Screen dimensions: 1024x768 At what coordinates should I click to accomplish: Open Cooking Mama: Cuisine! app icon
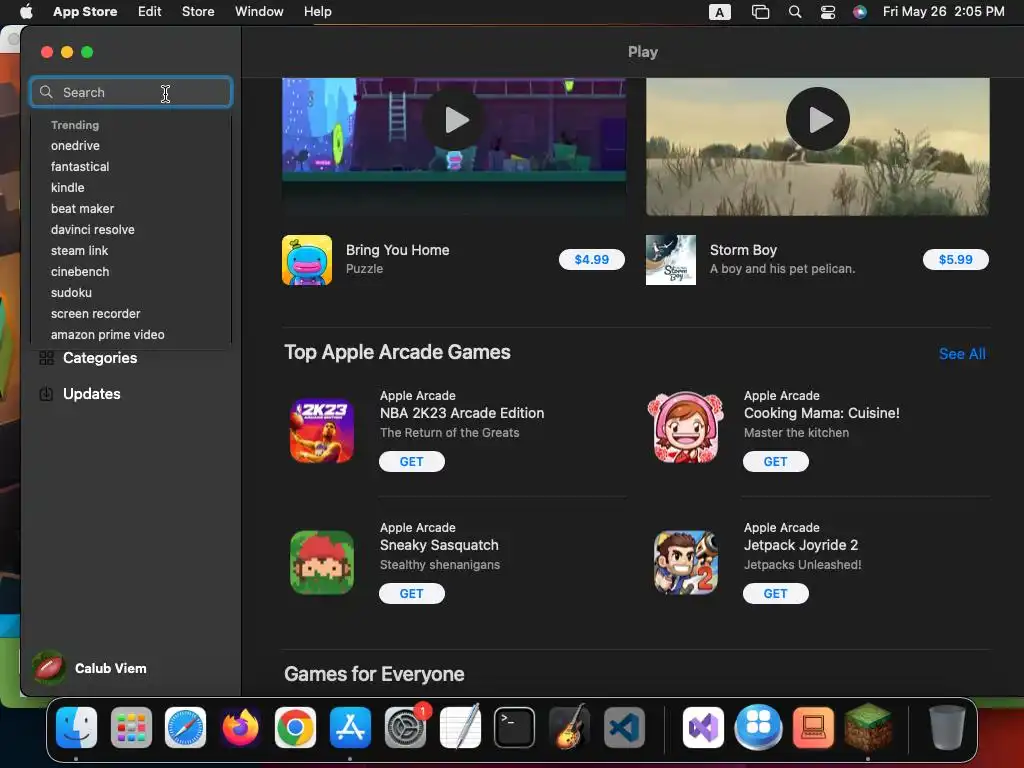pyautogui.click(x=686, y=428)
